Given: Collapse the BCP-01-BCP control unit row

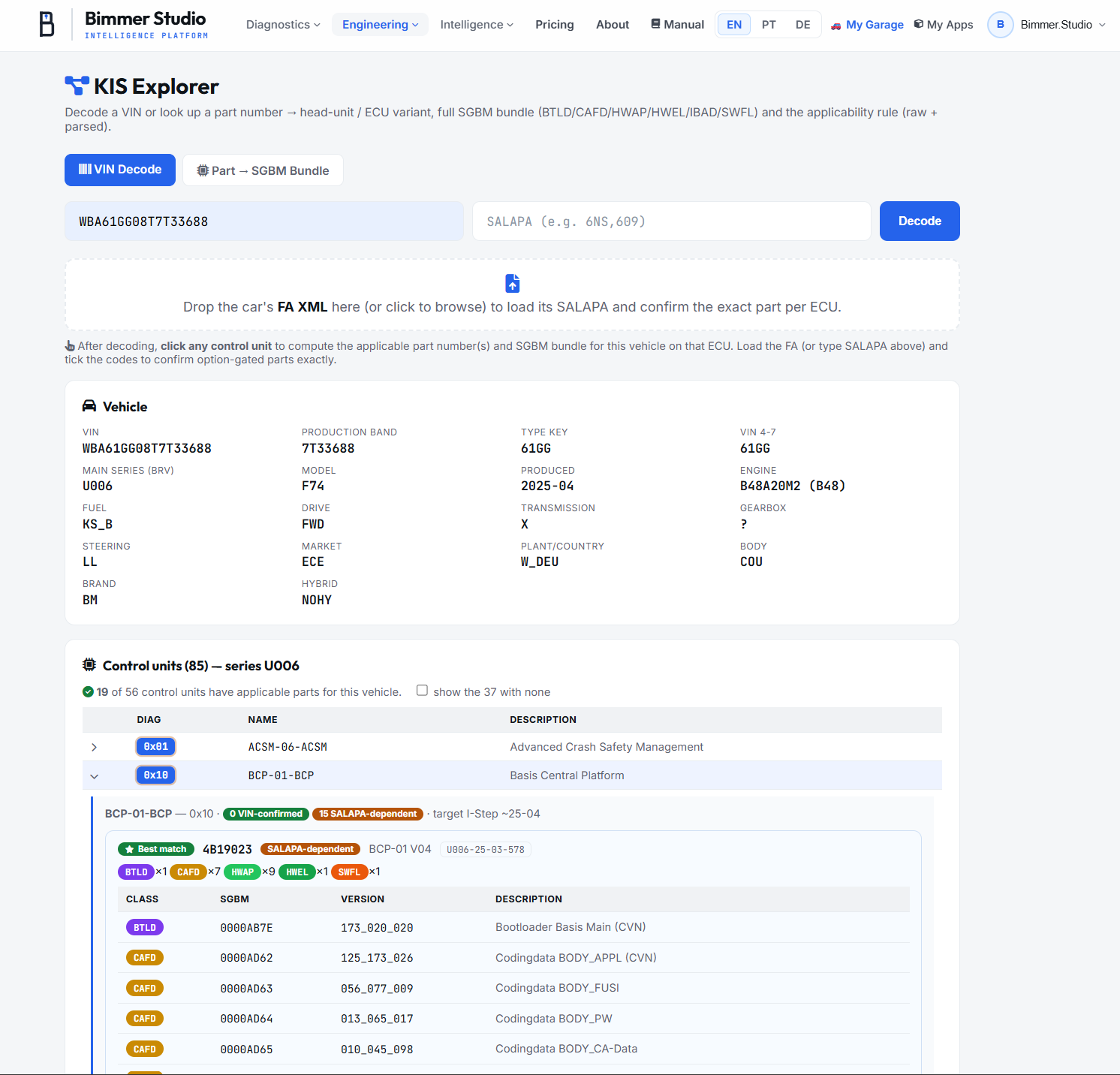Looking at the screenshot, I should pos(94,776).
